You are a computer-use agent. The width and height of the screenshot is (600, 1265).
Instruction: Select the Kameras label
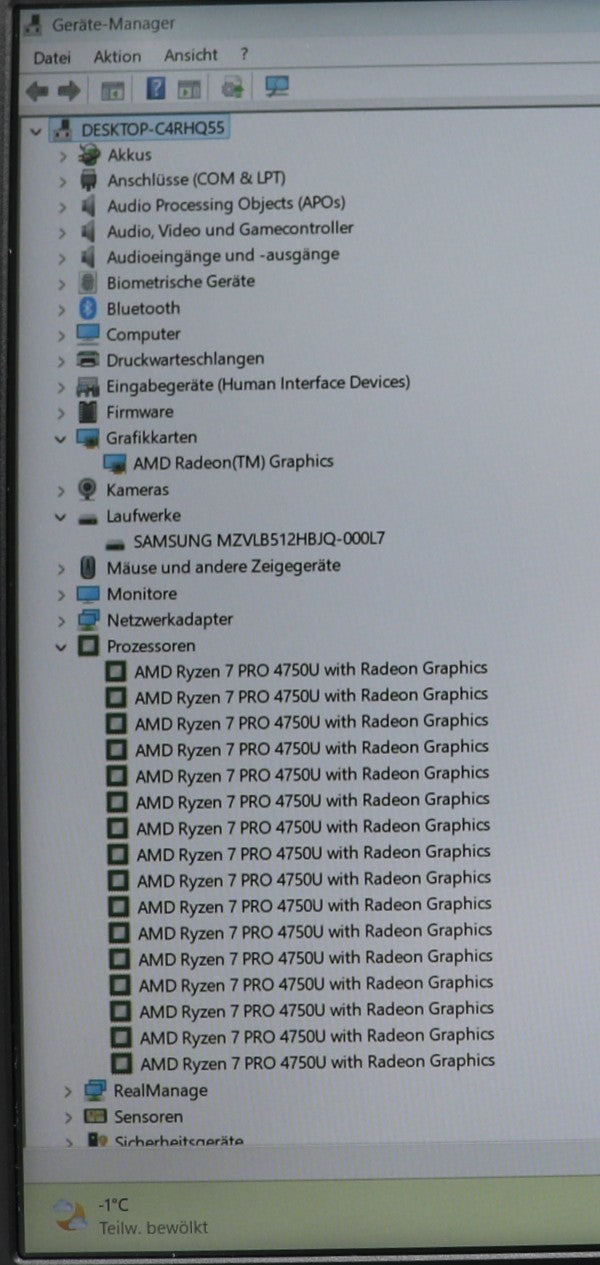pyautogui.click(x=138, y=490)
